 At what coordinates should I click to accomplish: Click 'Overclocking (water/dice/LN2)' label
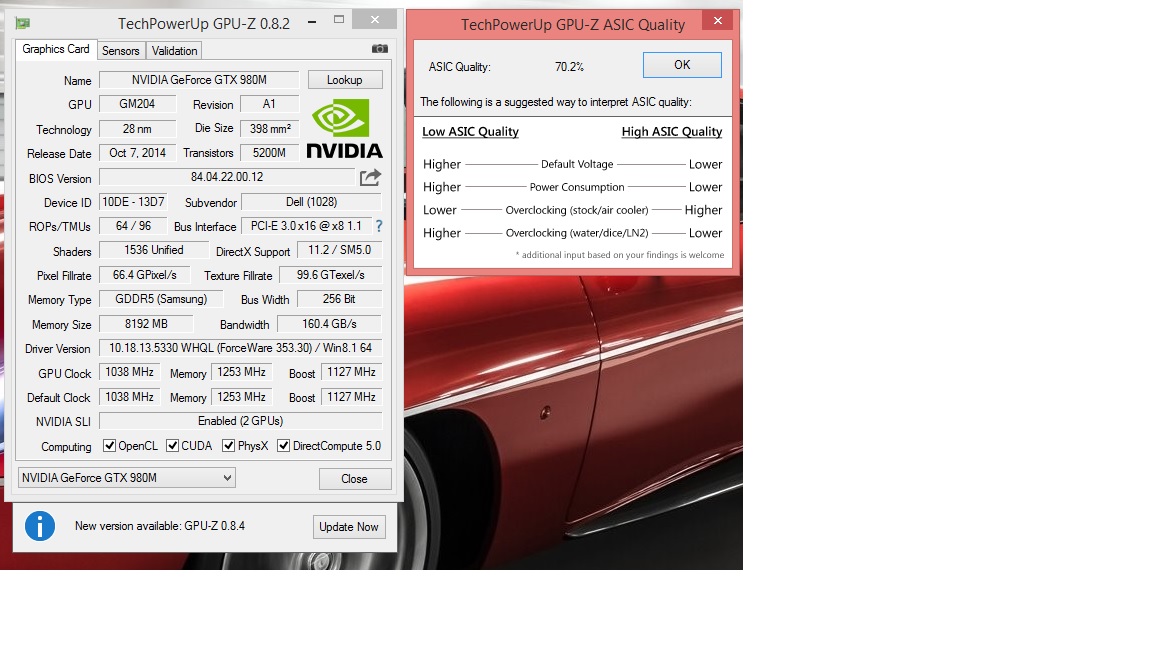(577, 233)
